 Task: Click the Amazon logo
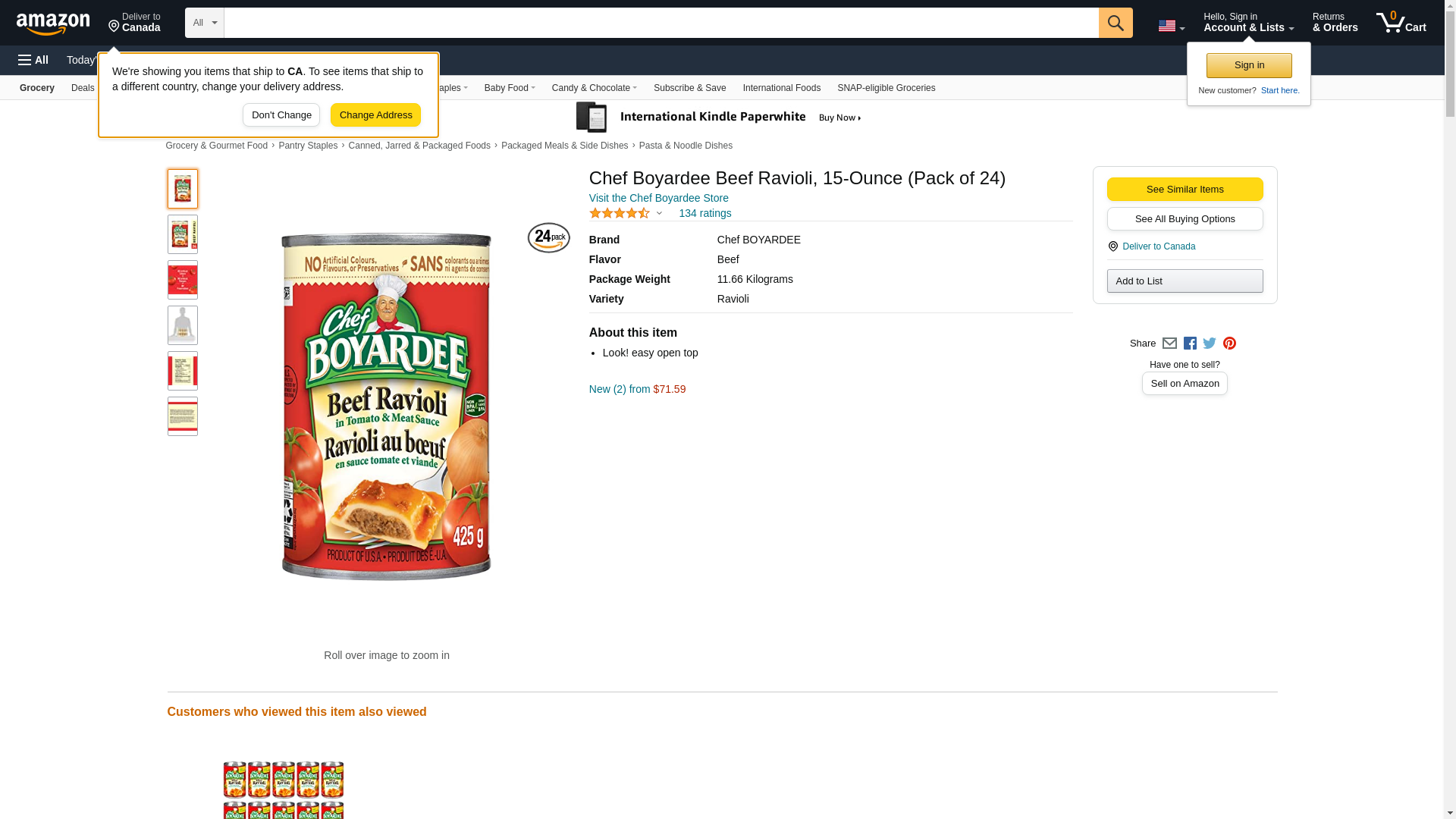(x=53, y=24)
